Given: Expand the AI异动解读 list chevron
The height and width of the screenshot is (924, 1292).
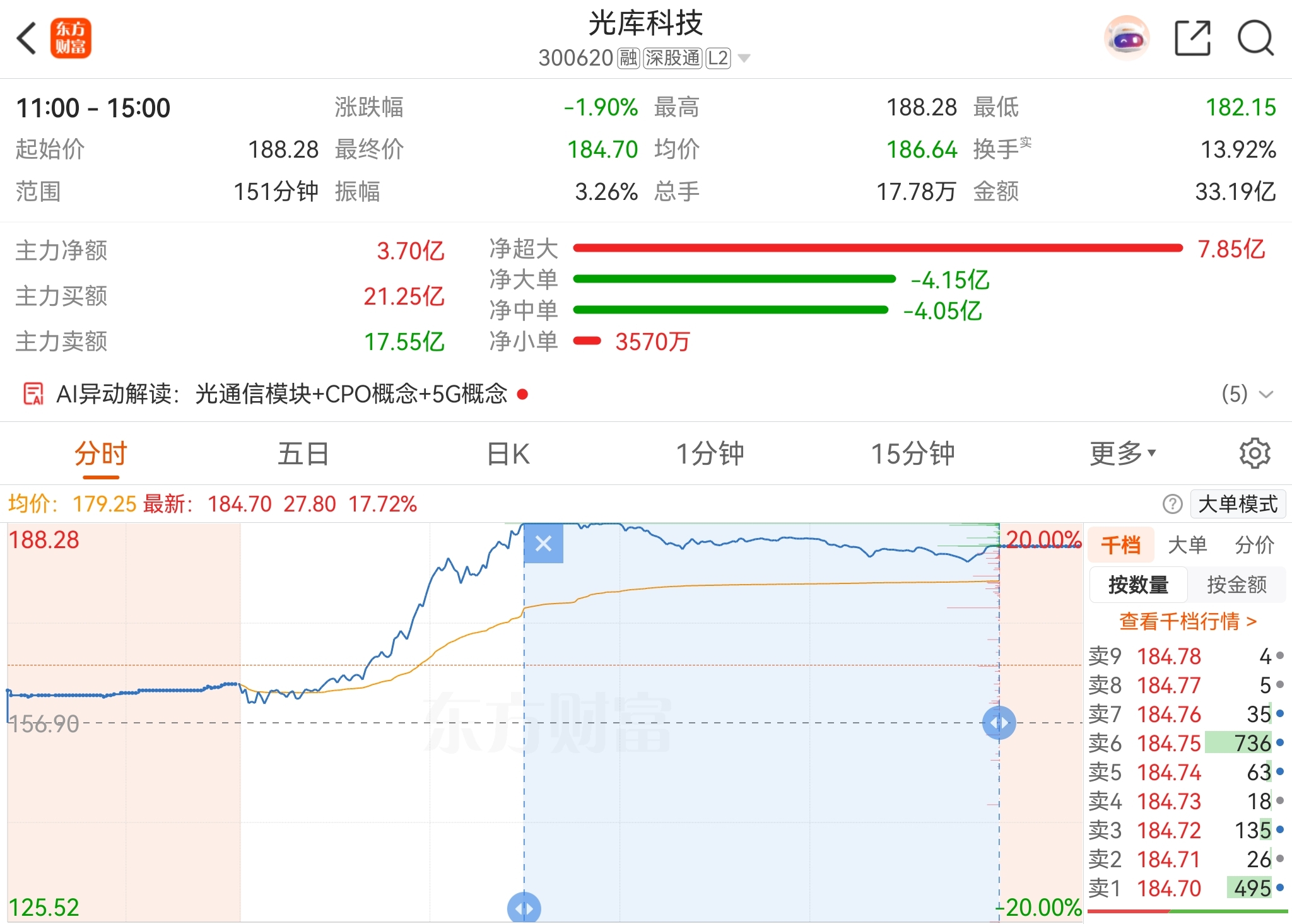Looking at the screenshot, I should pyautogui.click(x=1266, y=395).
